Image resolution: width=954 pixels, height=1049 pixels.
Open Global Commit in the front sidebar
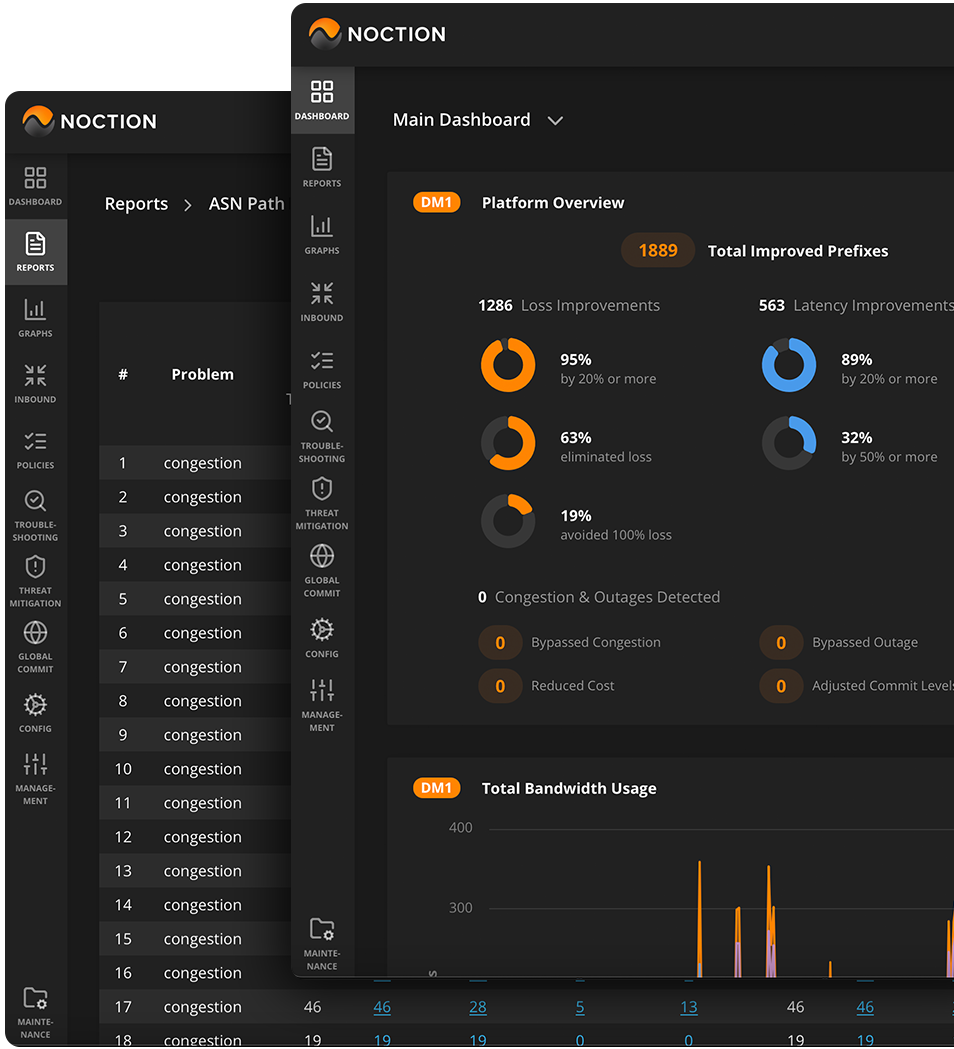[322, 570]
